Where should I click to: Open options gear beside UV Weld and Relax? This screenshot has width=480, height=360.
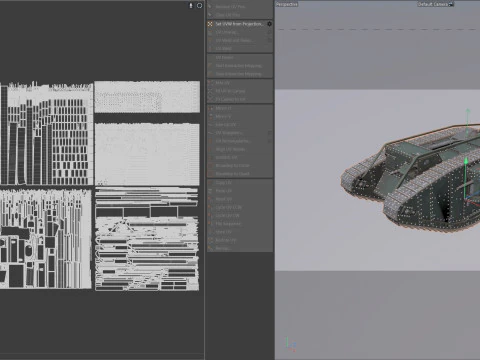269,40
